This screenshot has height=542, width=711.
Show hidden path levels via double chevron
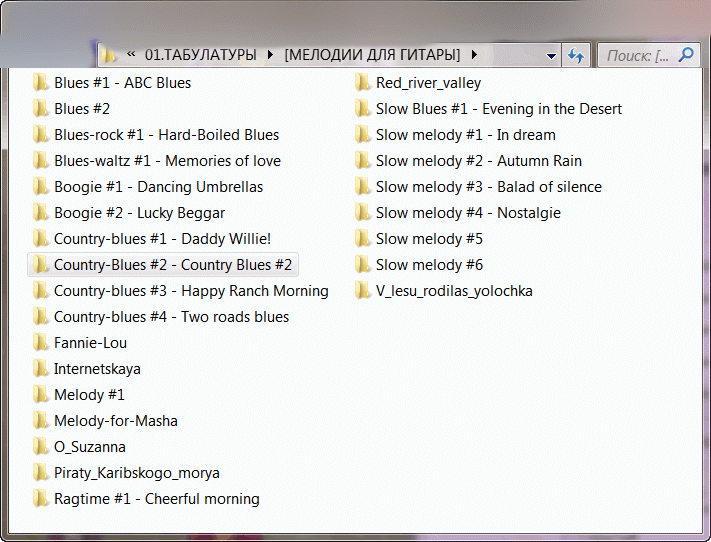[x=131, y=54]
